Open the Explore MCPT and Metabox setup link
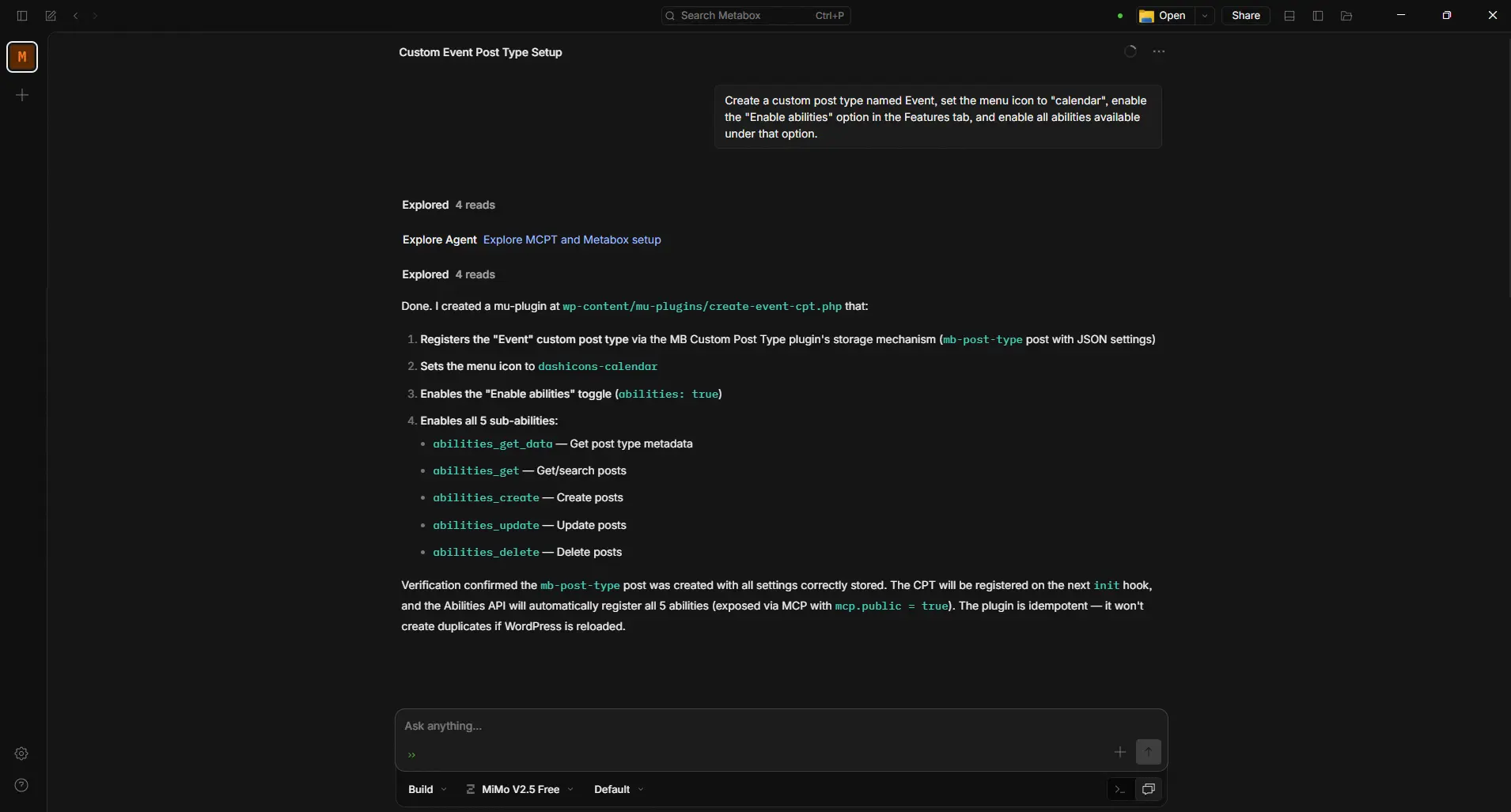Viewport: 1511px width, 812px height. pos(572,240)
